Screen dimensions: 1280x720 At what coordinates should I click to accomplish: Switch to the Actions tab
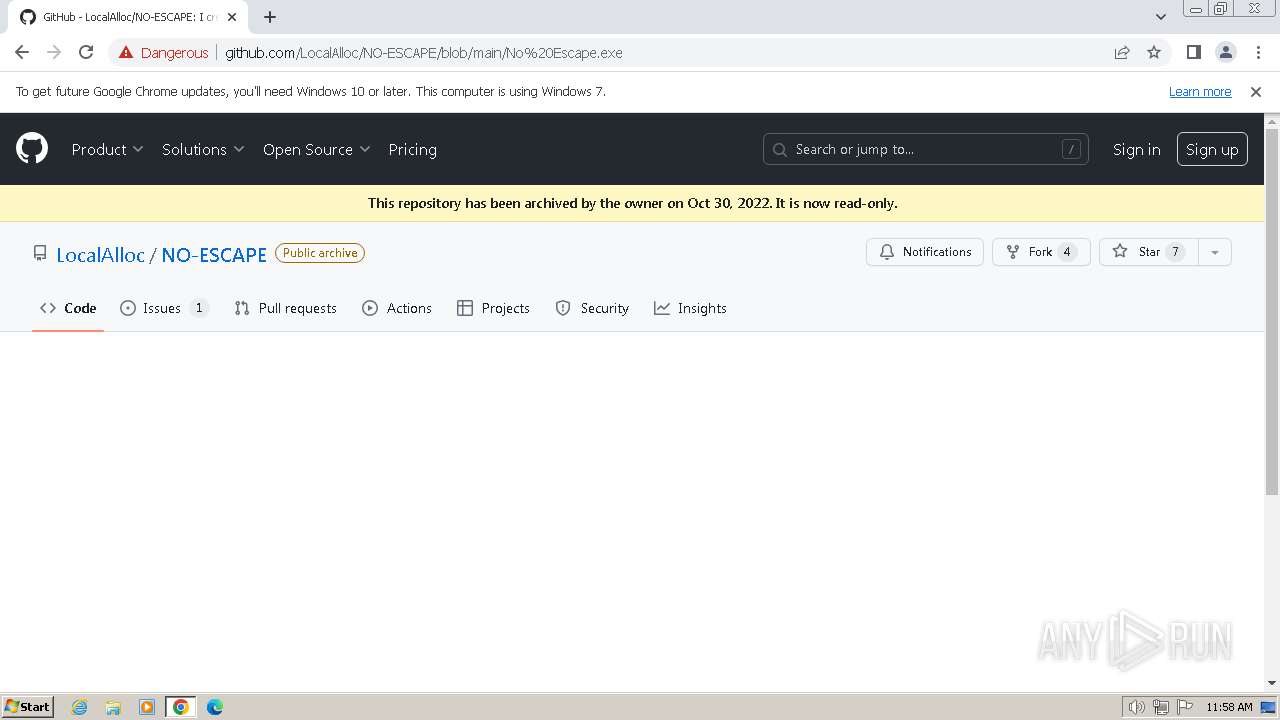(x=397, y=308)
